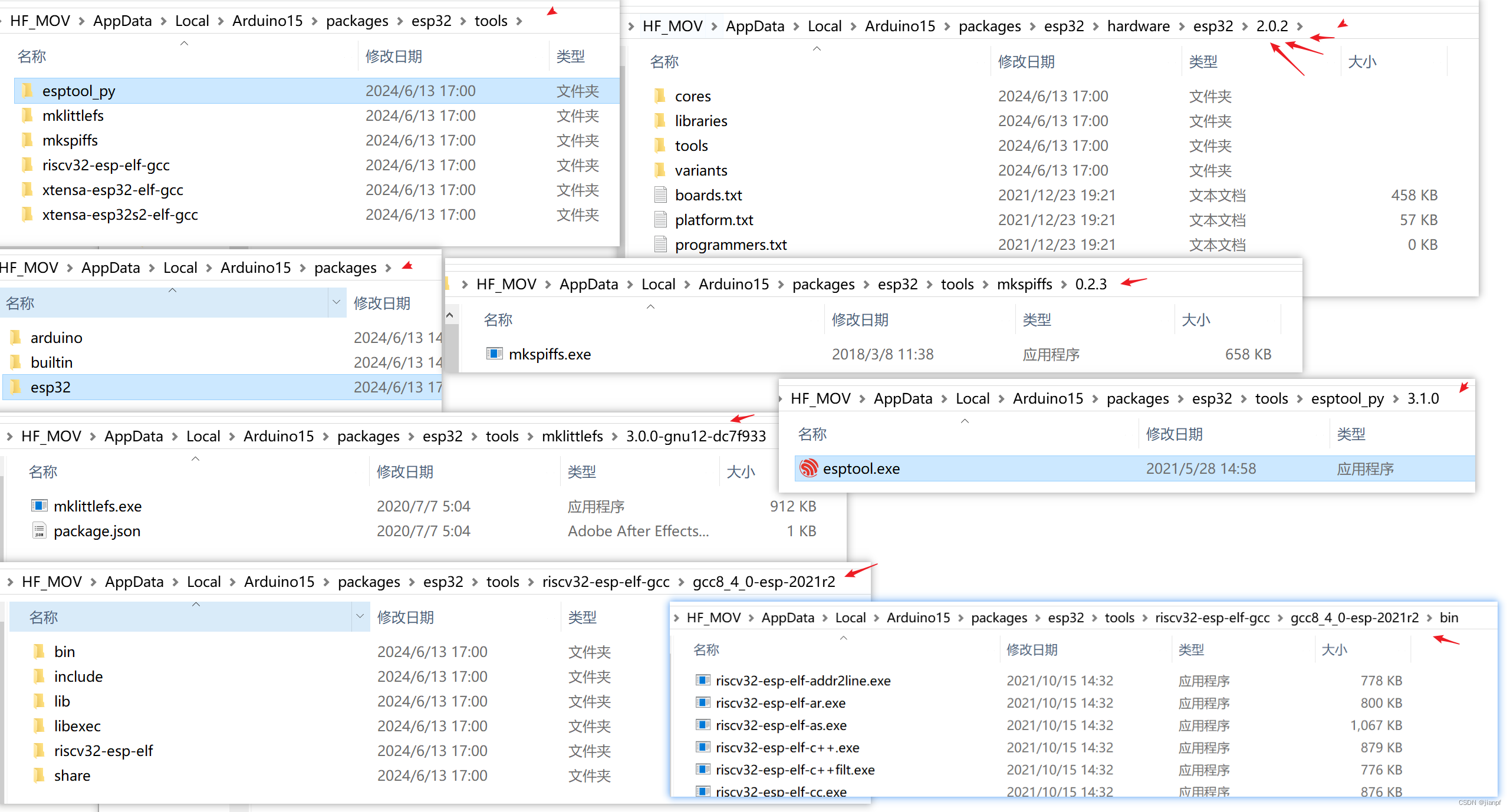This screenshot has height=812, width=1510.
Task: Select riscv32-esp-elf-cc.exe file name
Action: click(781, 791)
